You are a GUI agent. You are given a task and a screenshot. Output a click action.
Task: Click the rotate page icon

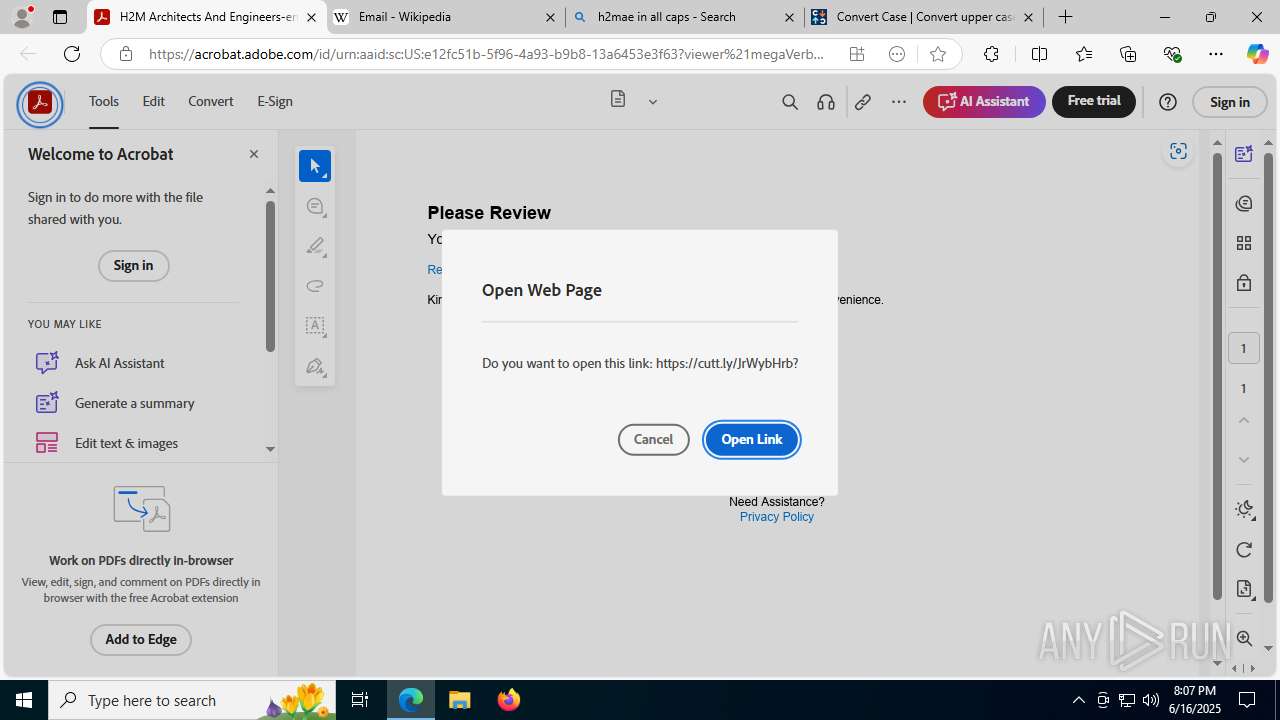coord(1244,549)
